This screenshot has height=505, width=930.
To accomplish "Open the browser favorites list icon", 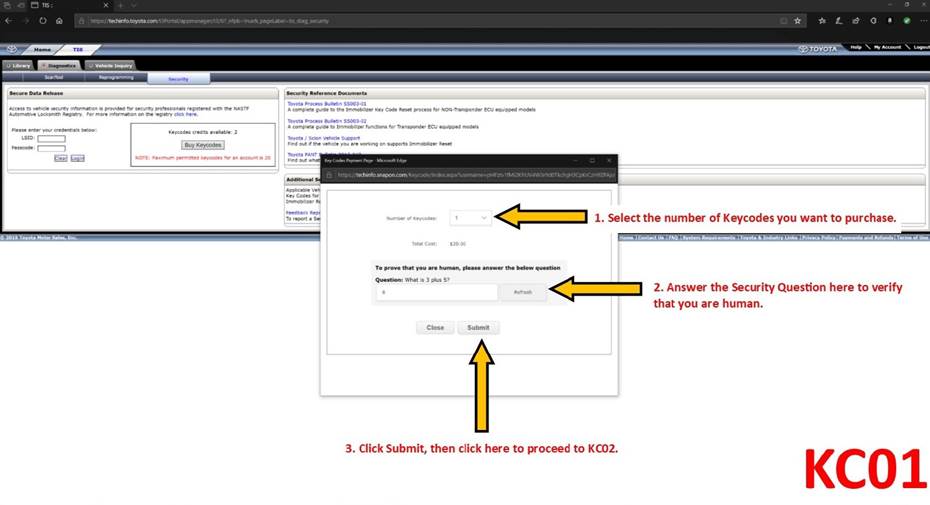I will 822,21.
